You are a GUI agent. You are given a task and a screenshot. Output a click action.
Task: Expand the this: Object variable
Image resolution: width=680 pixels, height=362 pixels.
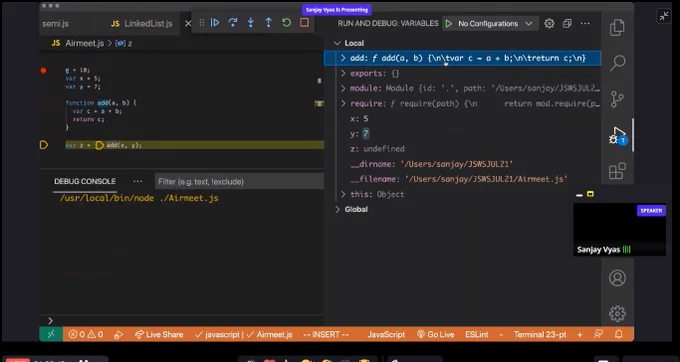click(343, 194)
